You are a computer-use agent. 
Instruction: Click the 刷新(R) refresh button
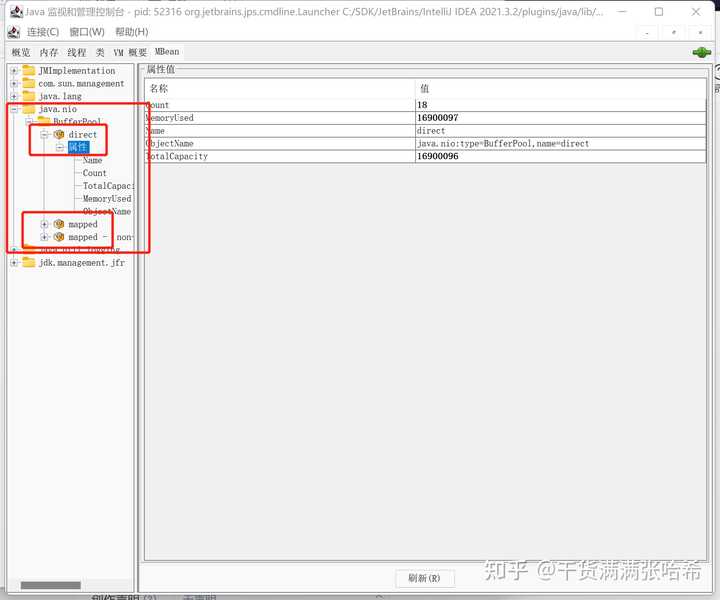pos(425,578)
